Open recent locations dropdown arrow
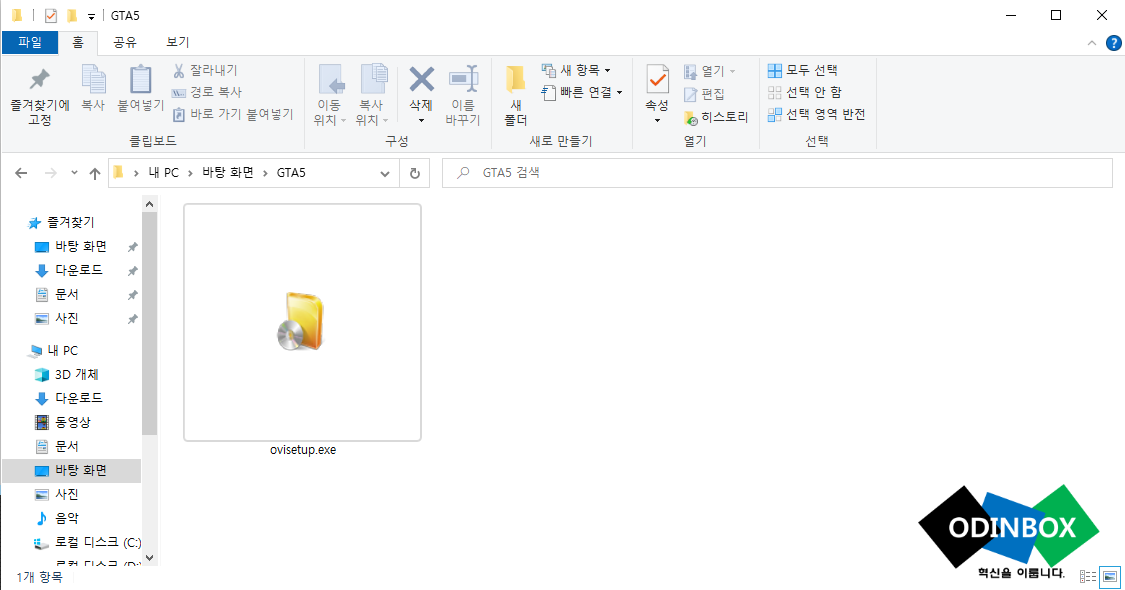1125x590 pixels. 74,173
